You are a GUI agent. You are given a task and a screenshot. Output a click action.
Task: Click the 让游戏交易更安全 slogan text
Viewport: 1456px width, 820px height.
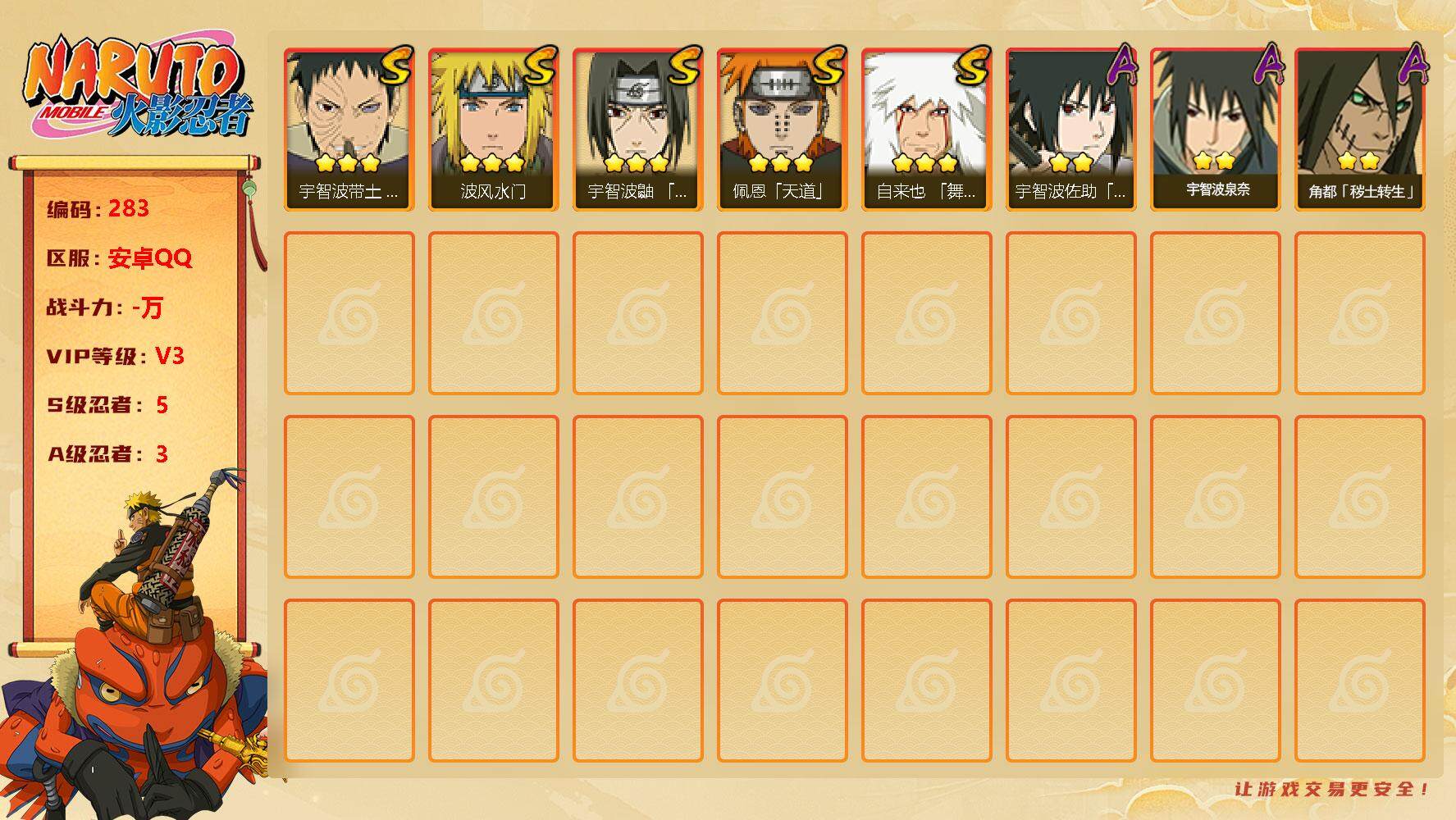[1332, 789]
